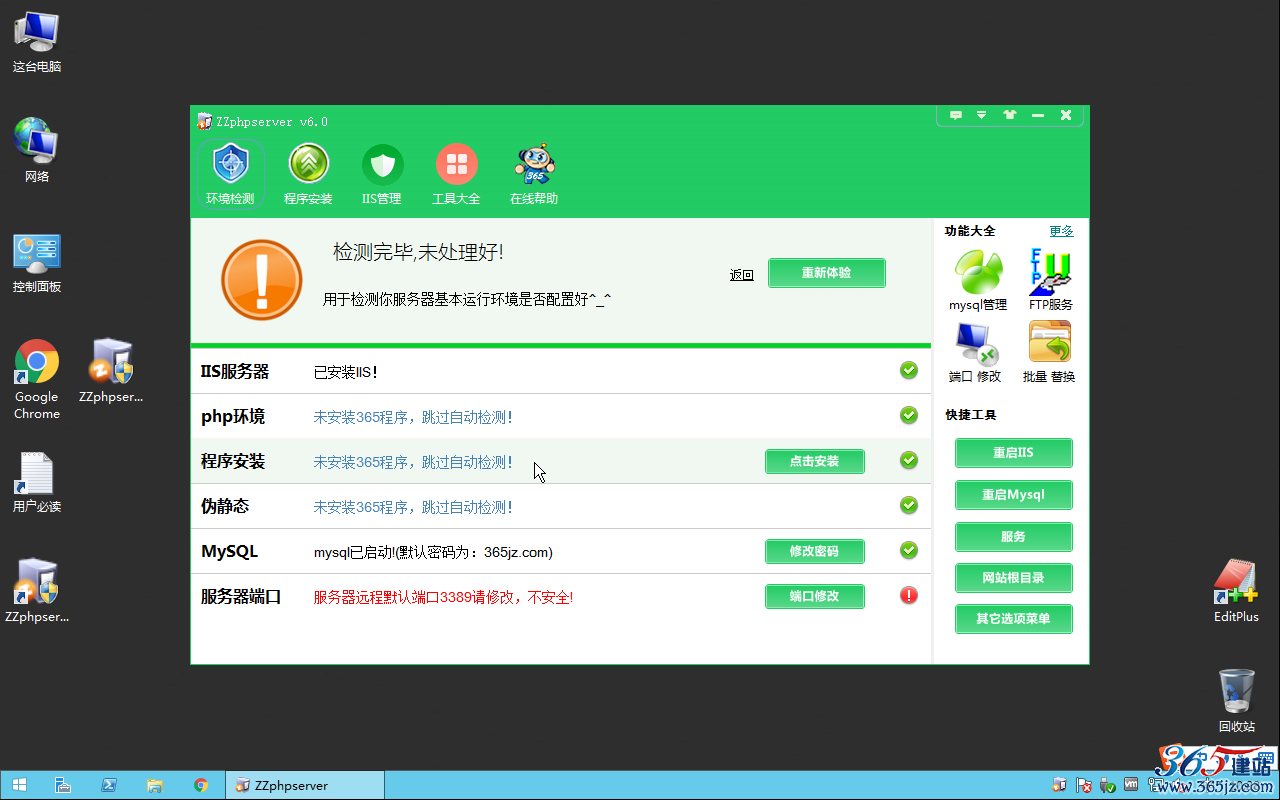Open File Explorer from the taskbar

(155, 785)
